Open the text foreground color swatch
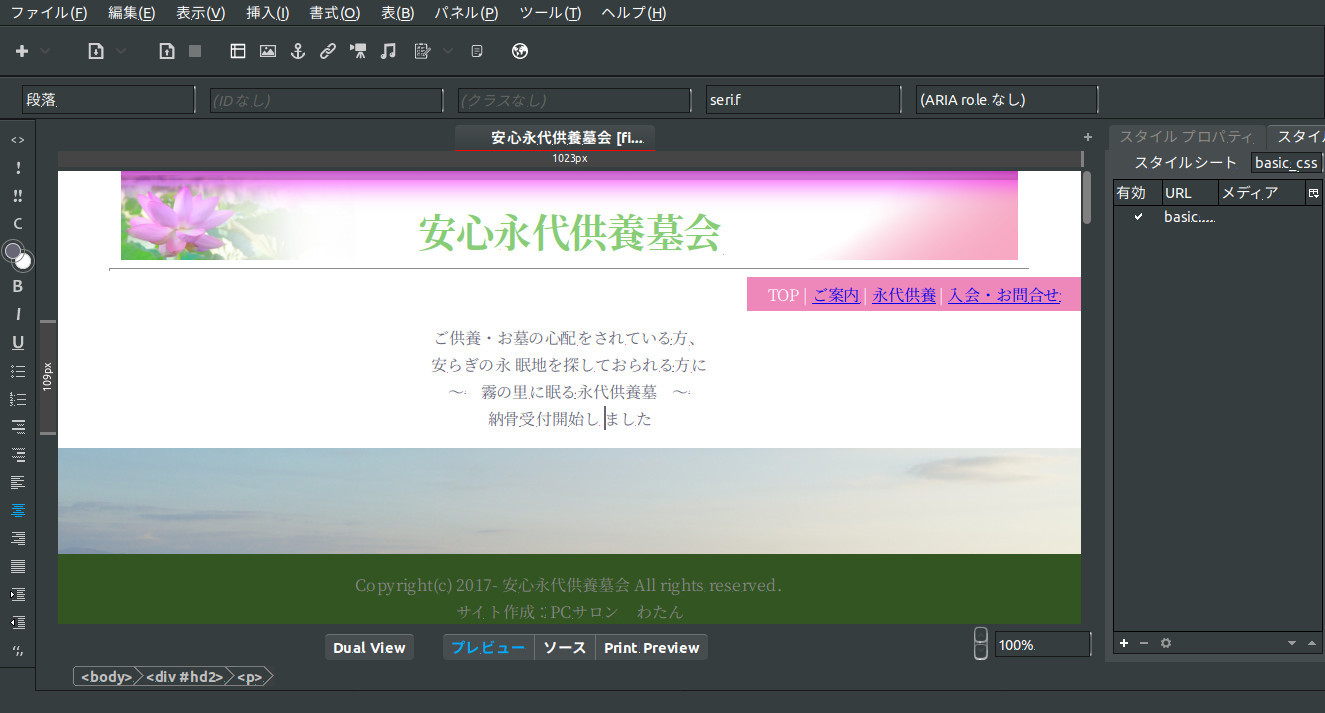The width and height of the screenshot is (1325, 713). [x=13, y=251]
